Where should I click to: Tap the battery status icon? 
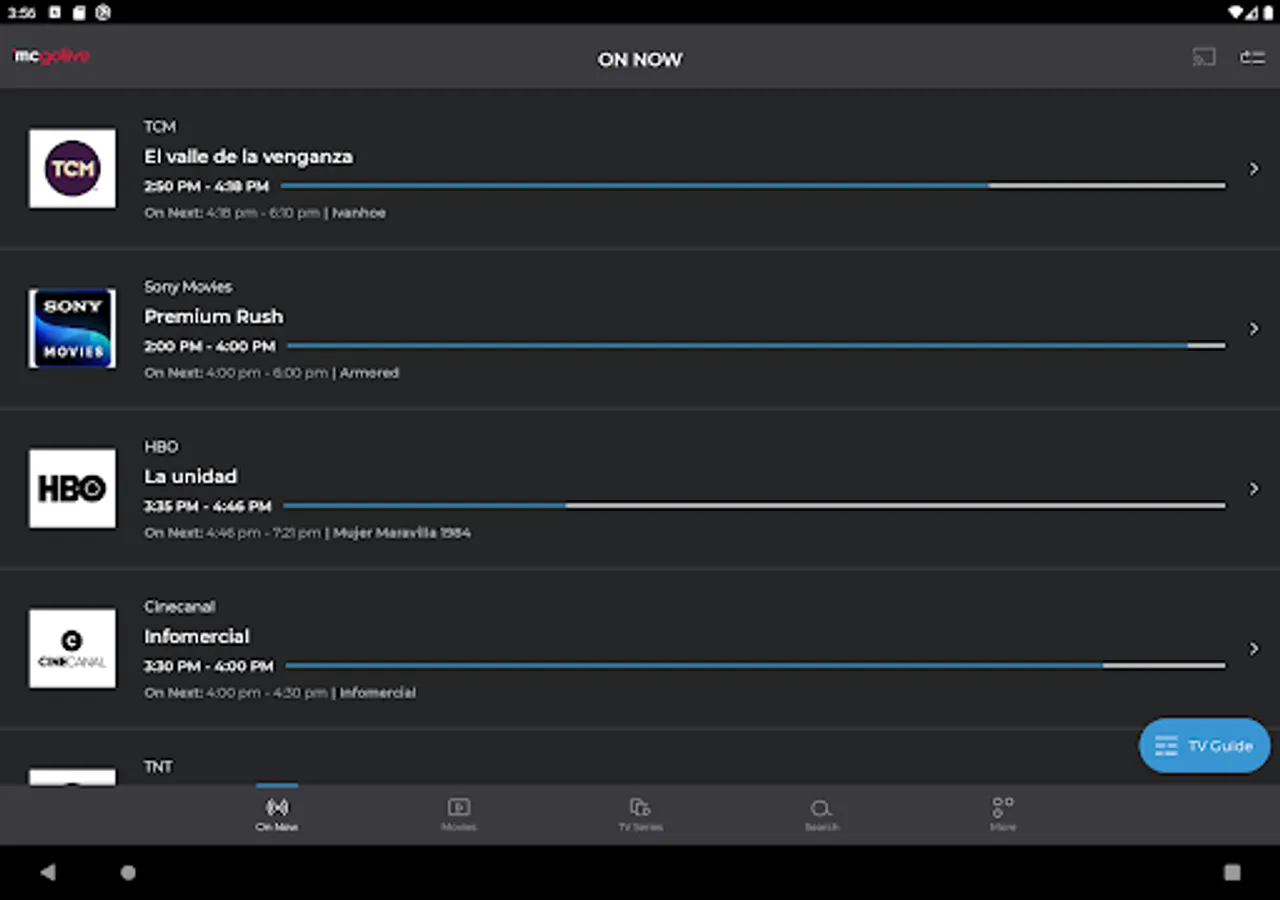[1267, 13]
